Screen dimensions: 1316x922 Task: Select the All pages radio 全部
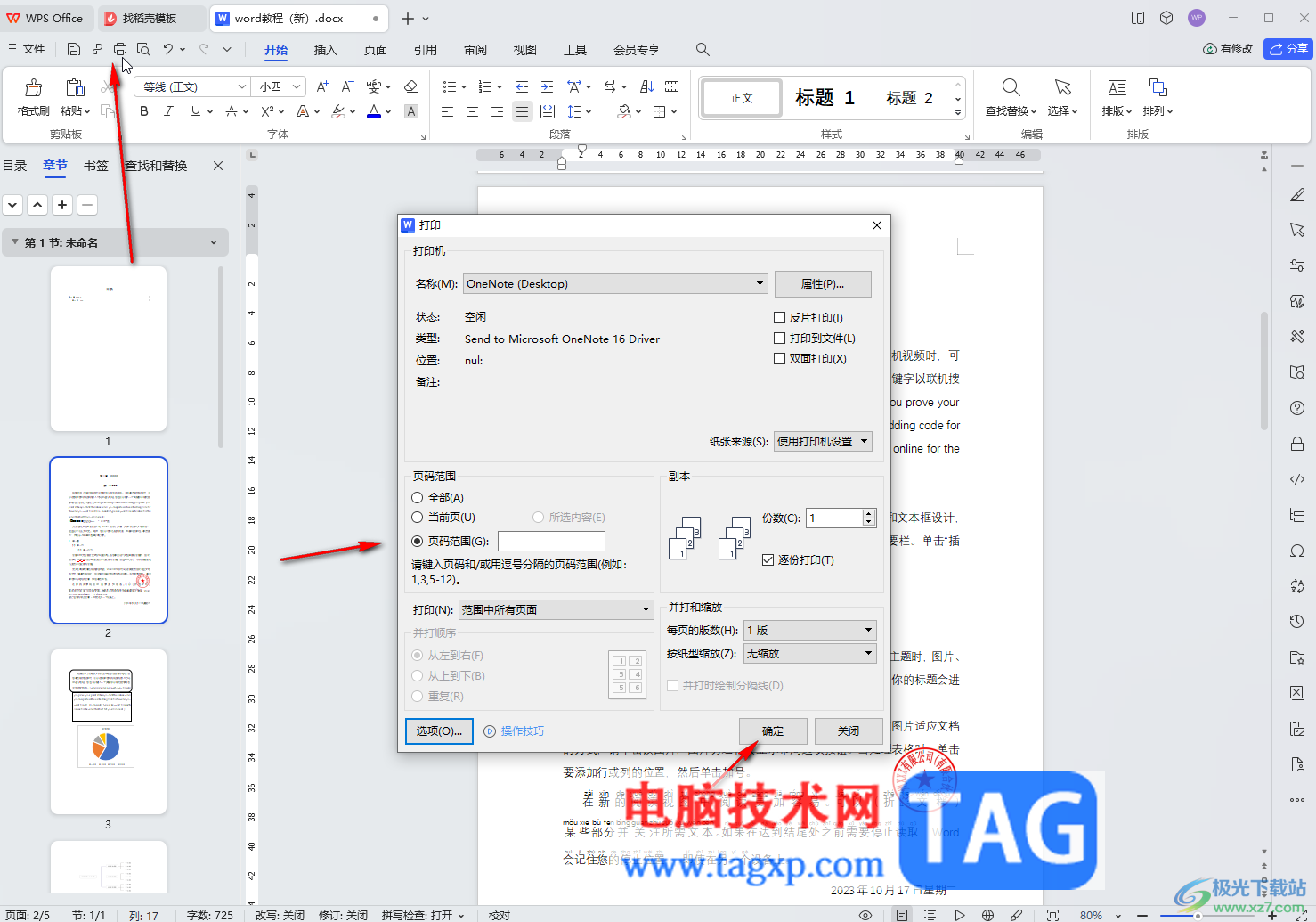click(417, 497)
